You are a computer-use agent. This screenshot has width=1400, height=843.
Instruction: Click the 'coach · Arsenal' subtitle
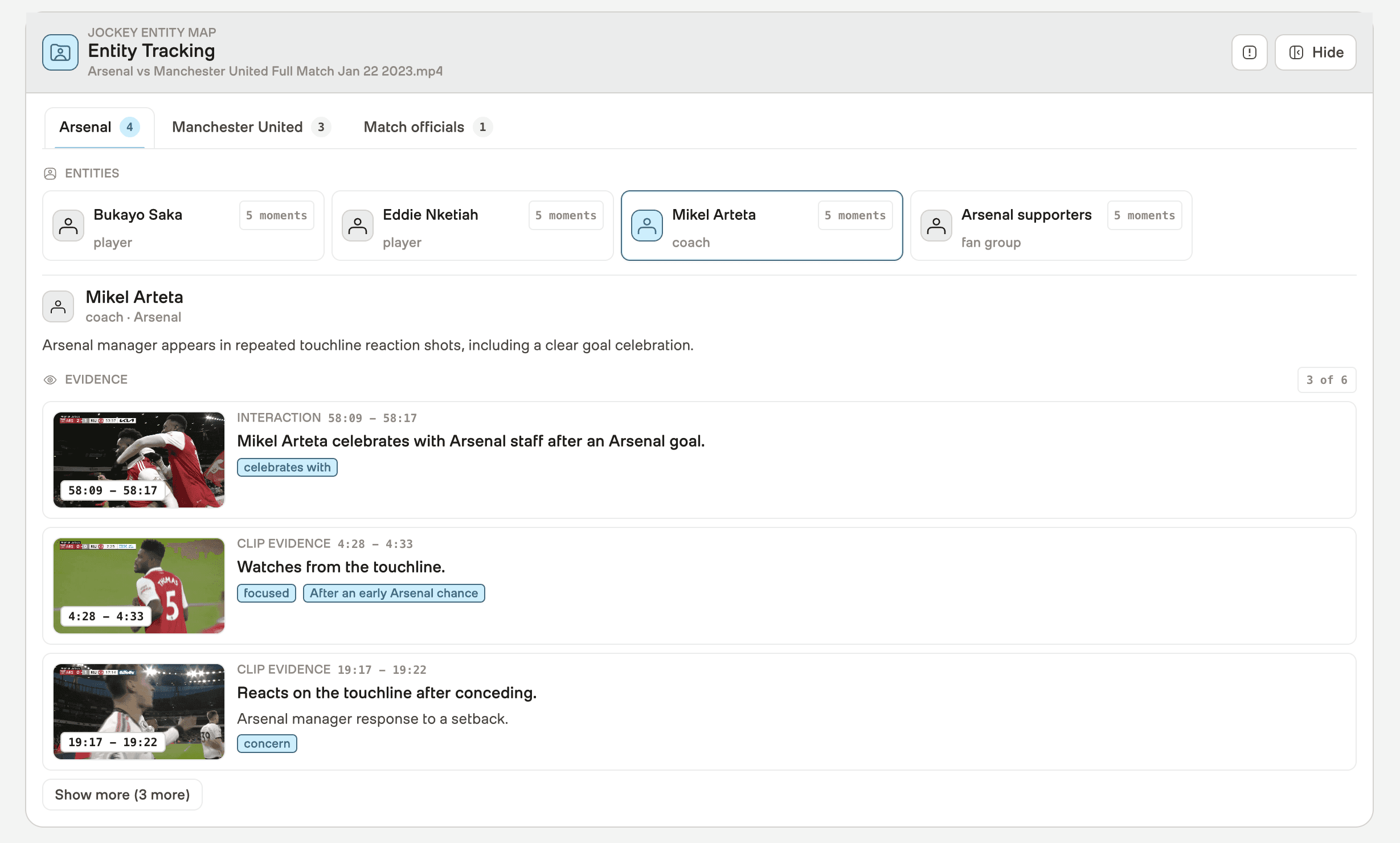pyautogui.click(x=133, y=317)
